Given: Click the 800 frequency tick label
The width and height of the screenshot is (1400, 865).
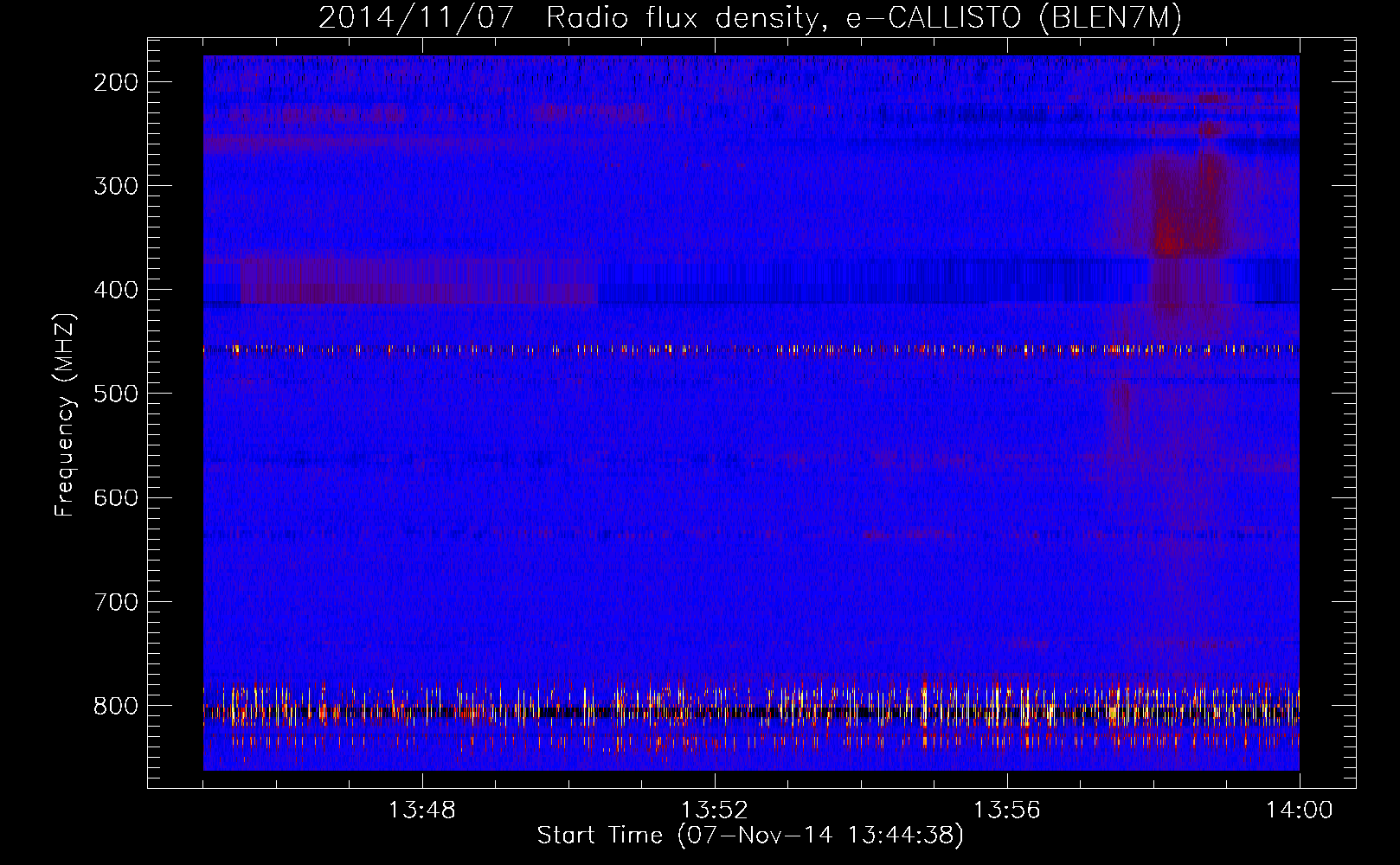Looking at the screenshot, I should click(x=116, y=705).
